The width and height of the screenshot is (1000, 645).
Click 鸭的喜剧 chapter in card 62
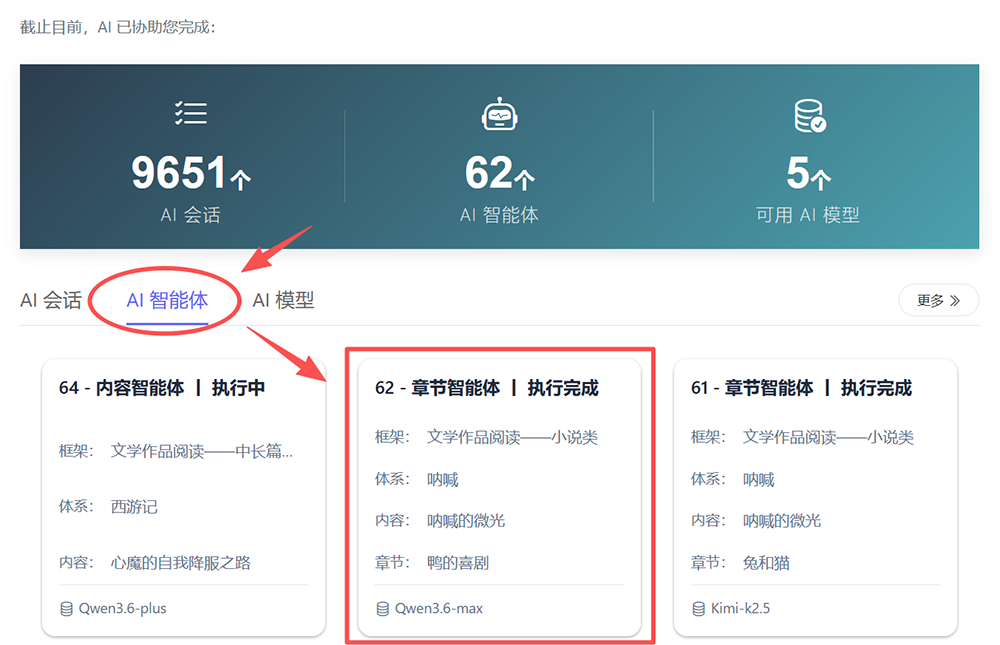pyautogui.click(x=458, y=563)
